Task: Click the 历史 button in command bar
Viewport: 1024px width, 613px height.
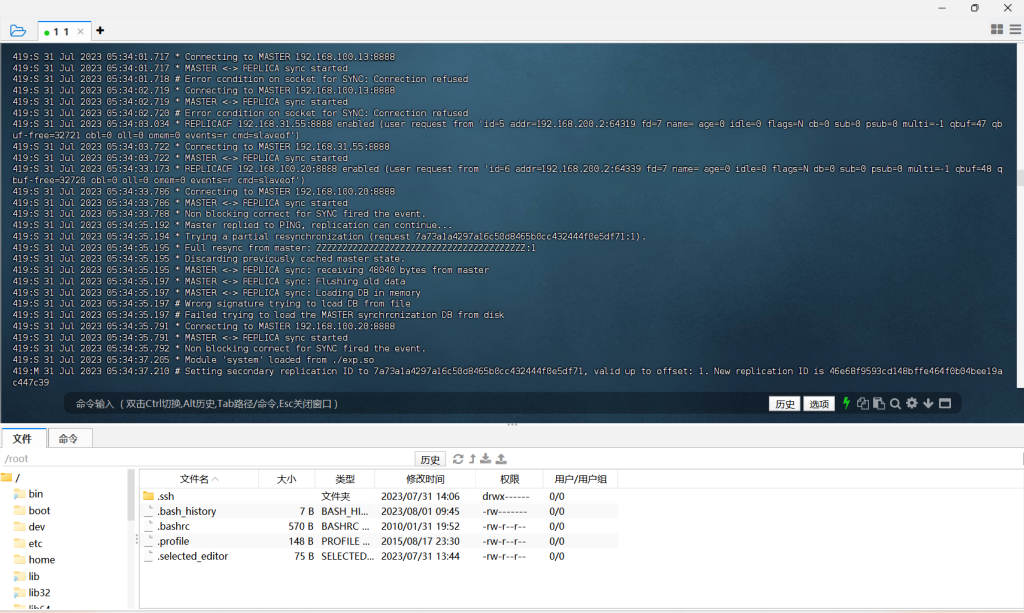Action: (784, 404)
